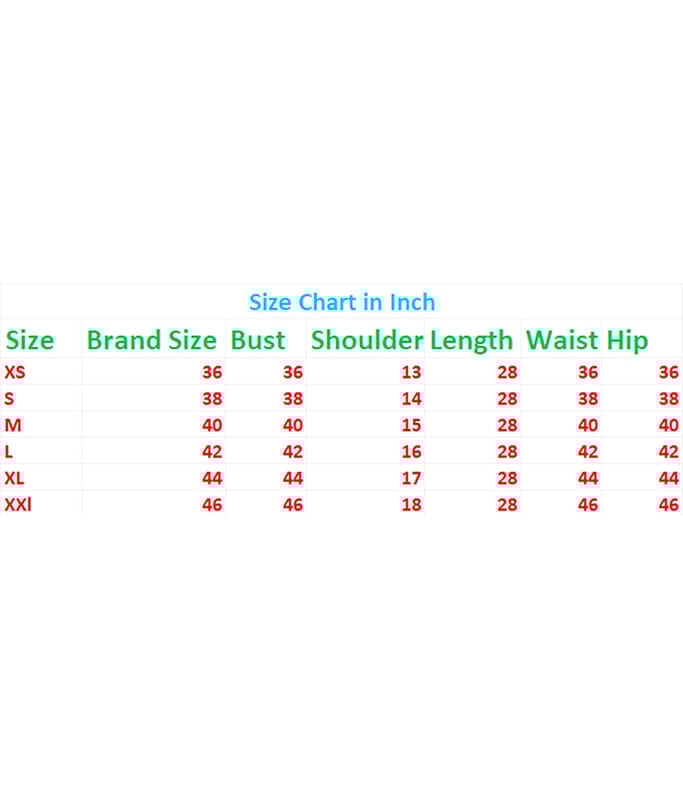Select the Brand Size value for L
This screenshot has width=683, height=800.
(212, 452)
